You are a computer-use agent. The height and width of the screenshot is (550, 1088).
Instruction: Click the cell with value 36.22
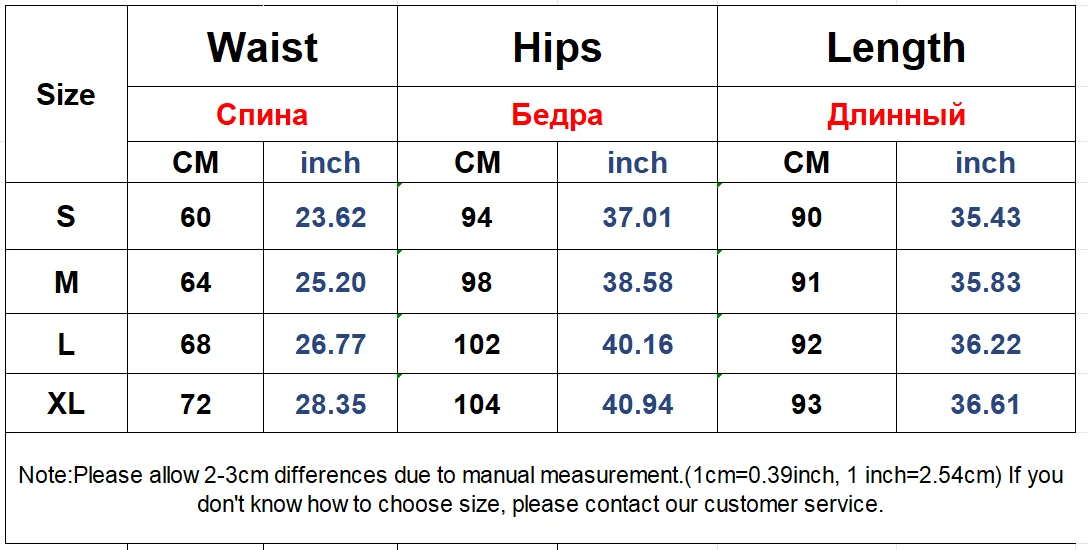(x=986, y=344)
